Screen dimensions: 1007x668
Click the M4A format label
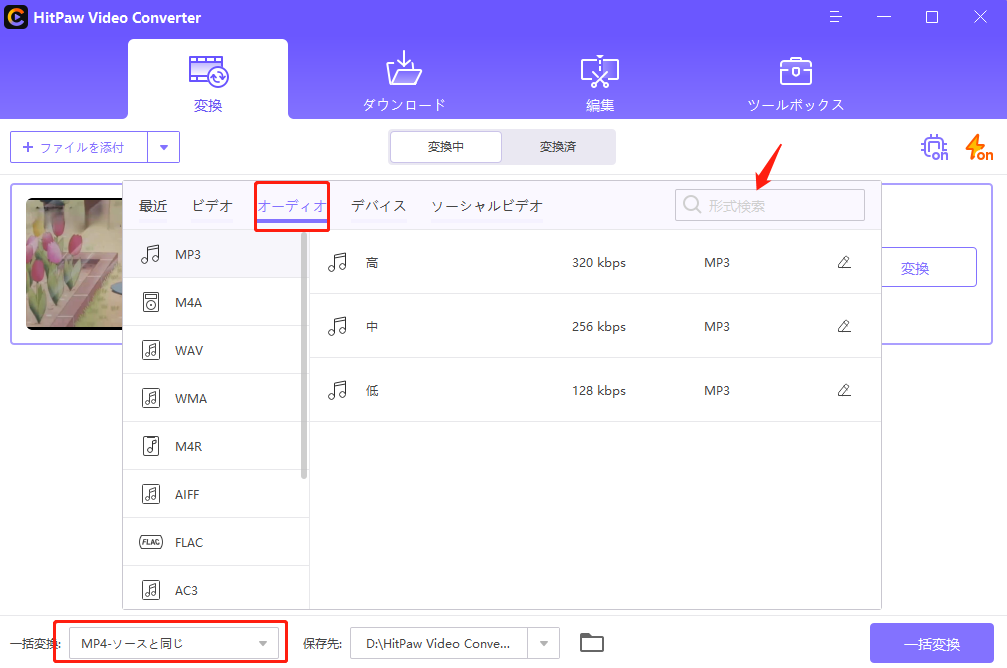click(x=188, y=303)
